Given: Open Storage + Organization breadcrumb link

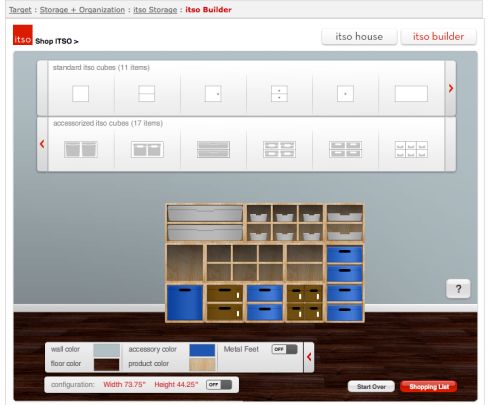Looking at the screenshot, I should (x=82, y=10).
